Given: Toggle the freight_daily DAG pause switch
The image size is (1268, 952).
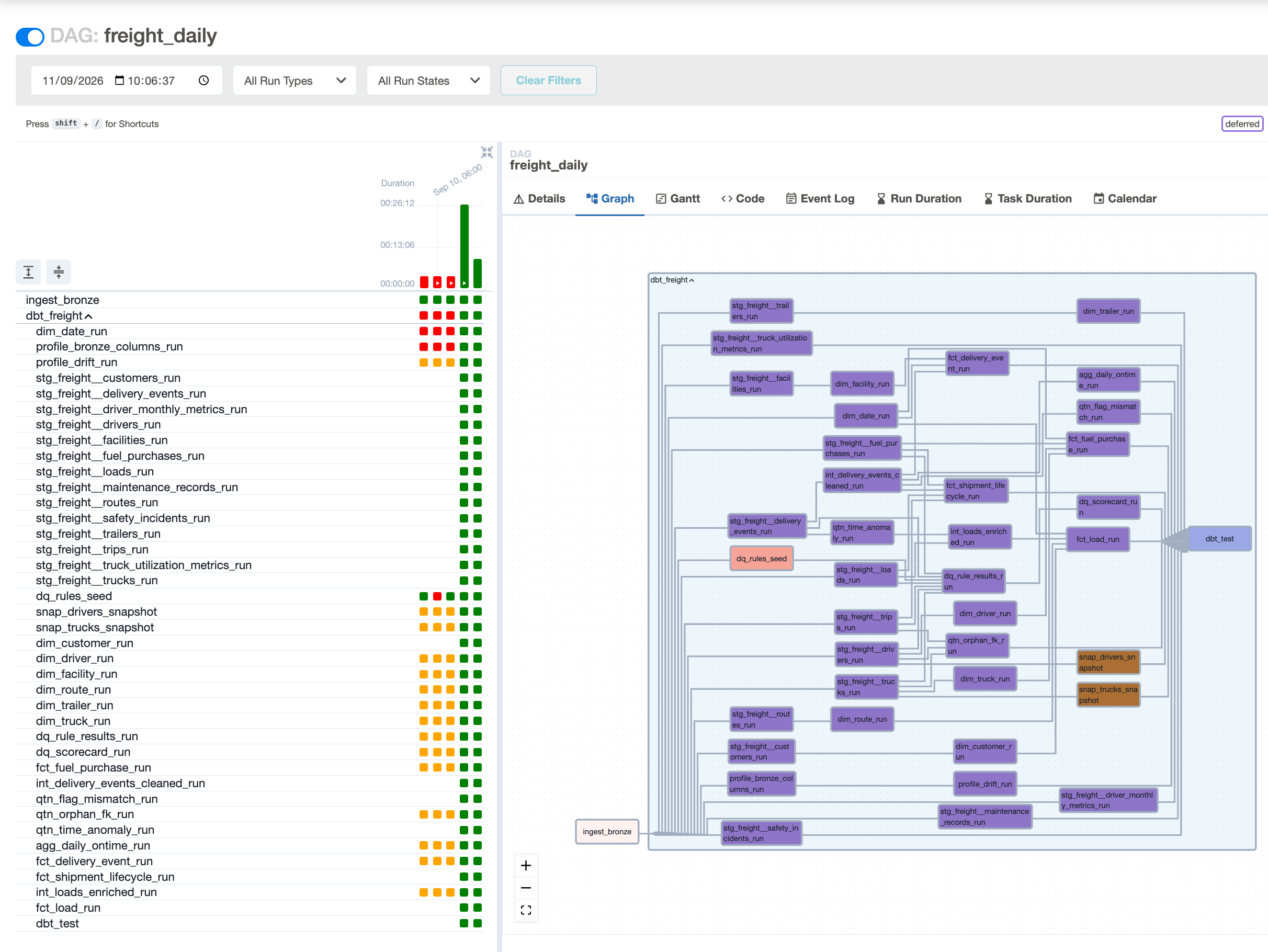Looking at the screenshot, I should (x=30, y=37).
